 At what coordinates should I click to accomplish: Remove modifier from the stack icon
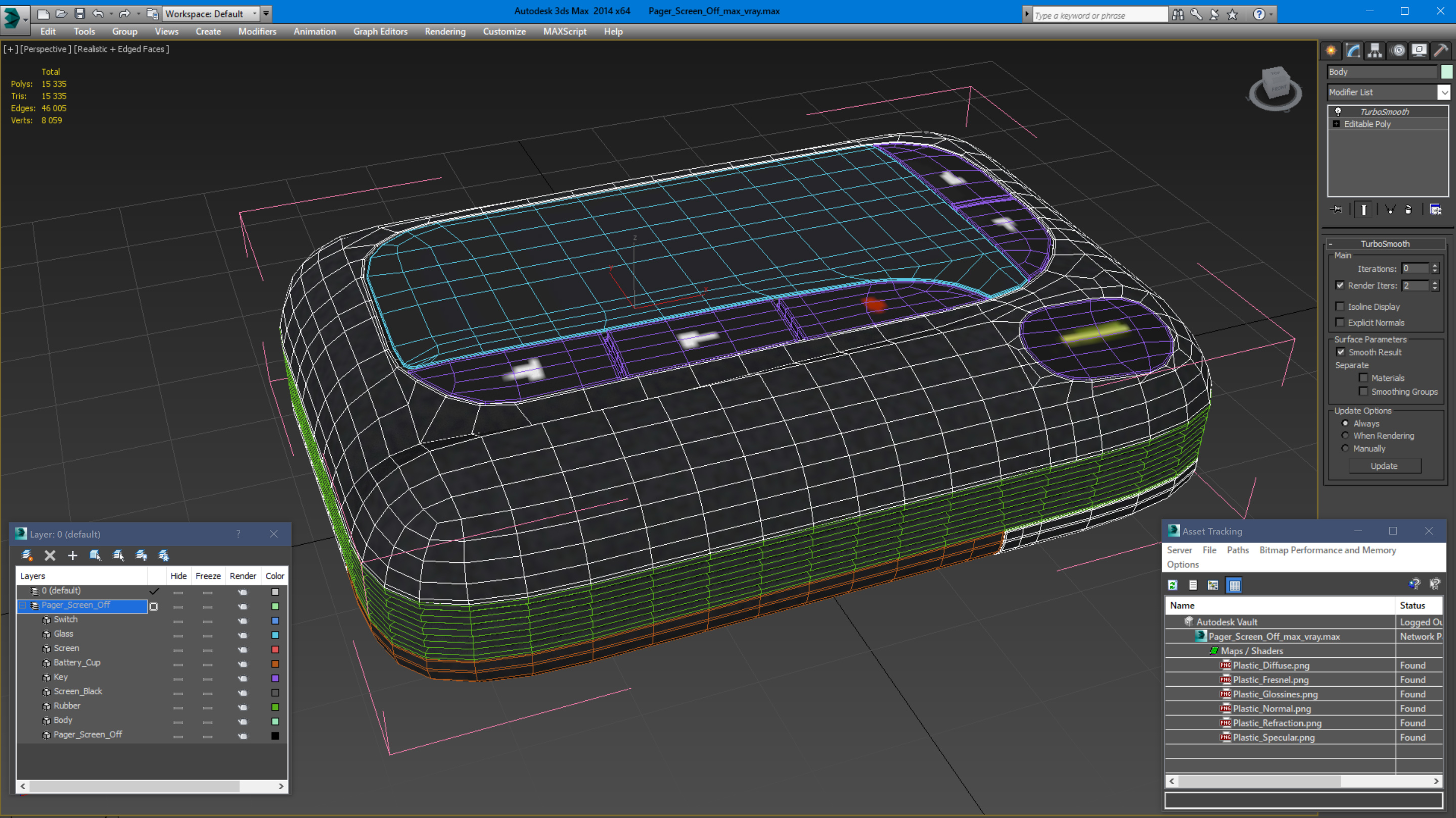pos(1408,210)
